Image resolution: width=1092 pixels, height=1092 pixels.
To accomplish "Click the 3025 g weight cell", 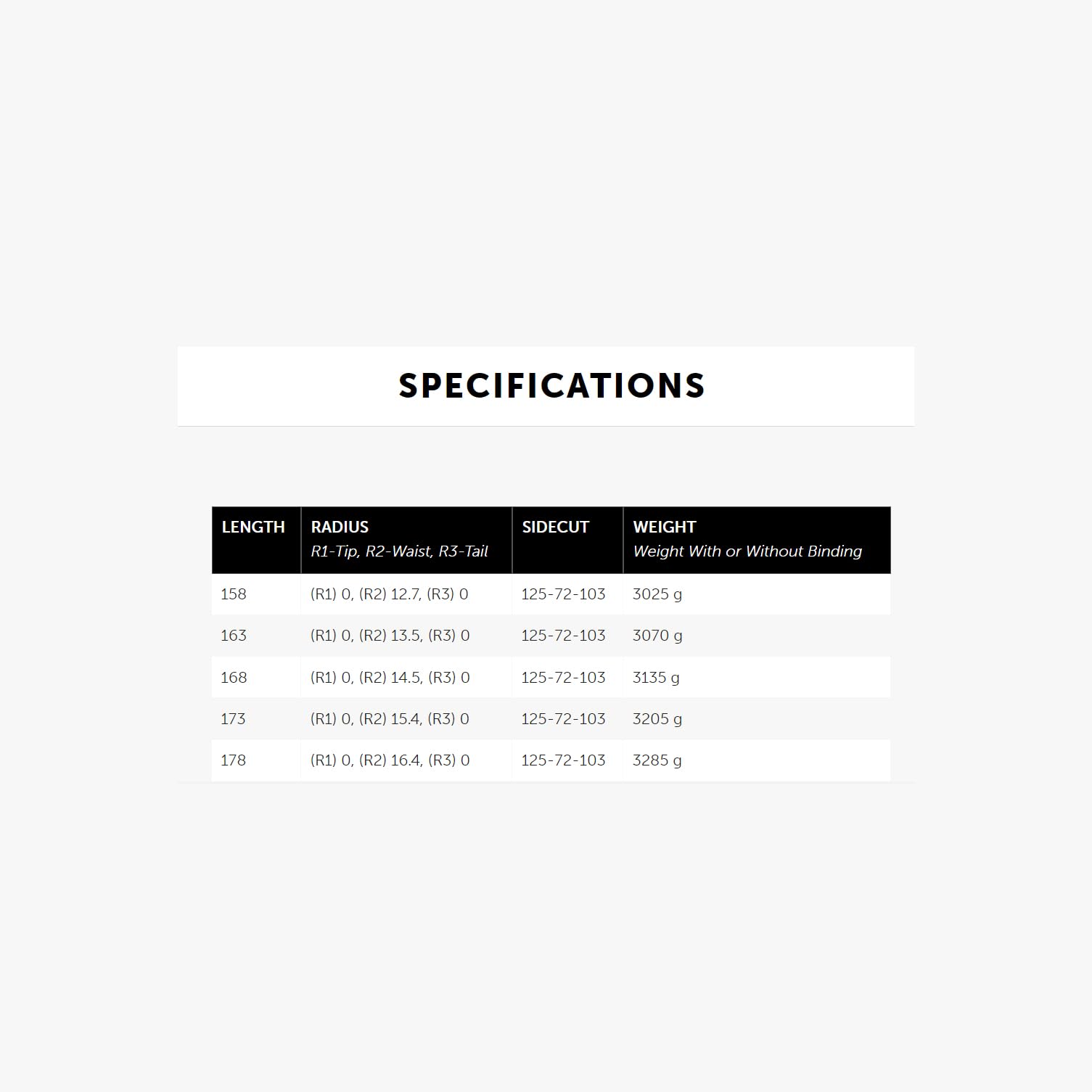I will (x=657, y=594).
